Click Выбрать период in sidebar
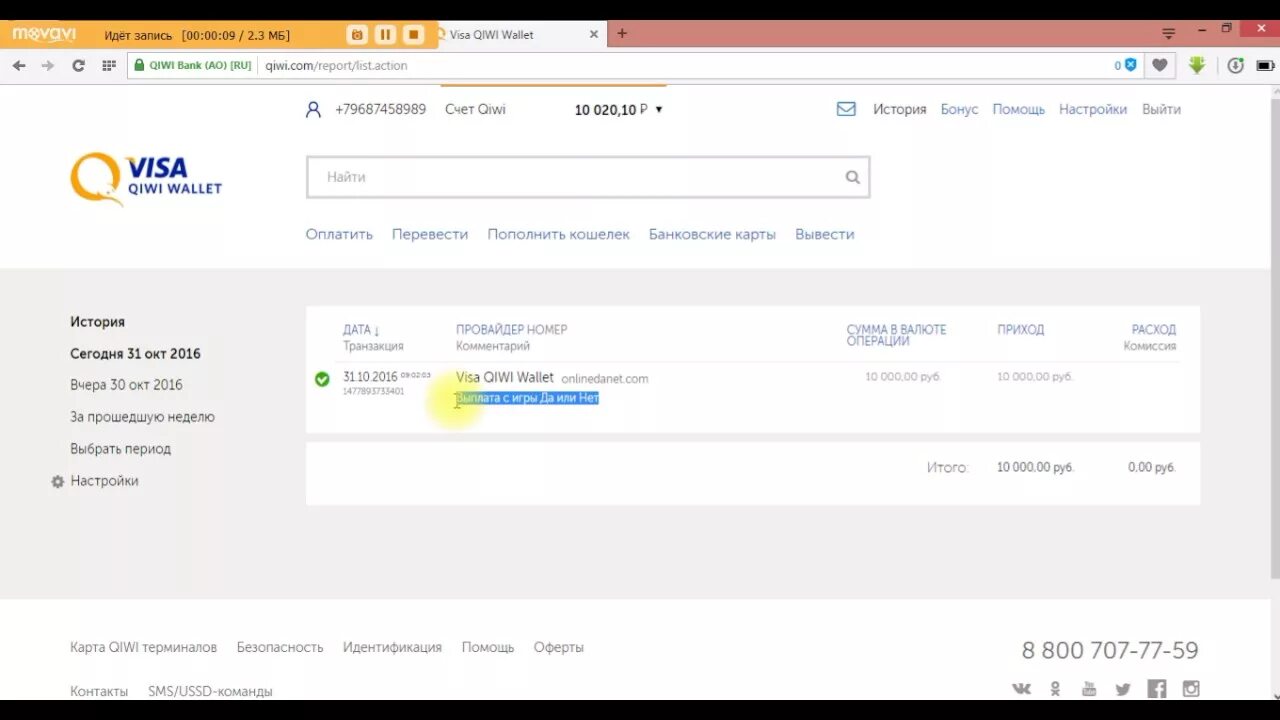 coord(120,449)
